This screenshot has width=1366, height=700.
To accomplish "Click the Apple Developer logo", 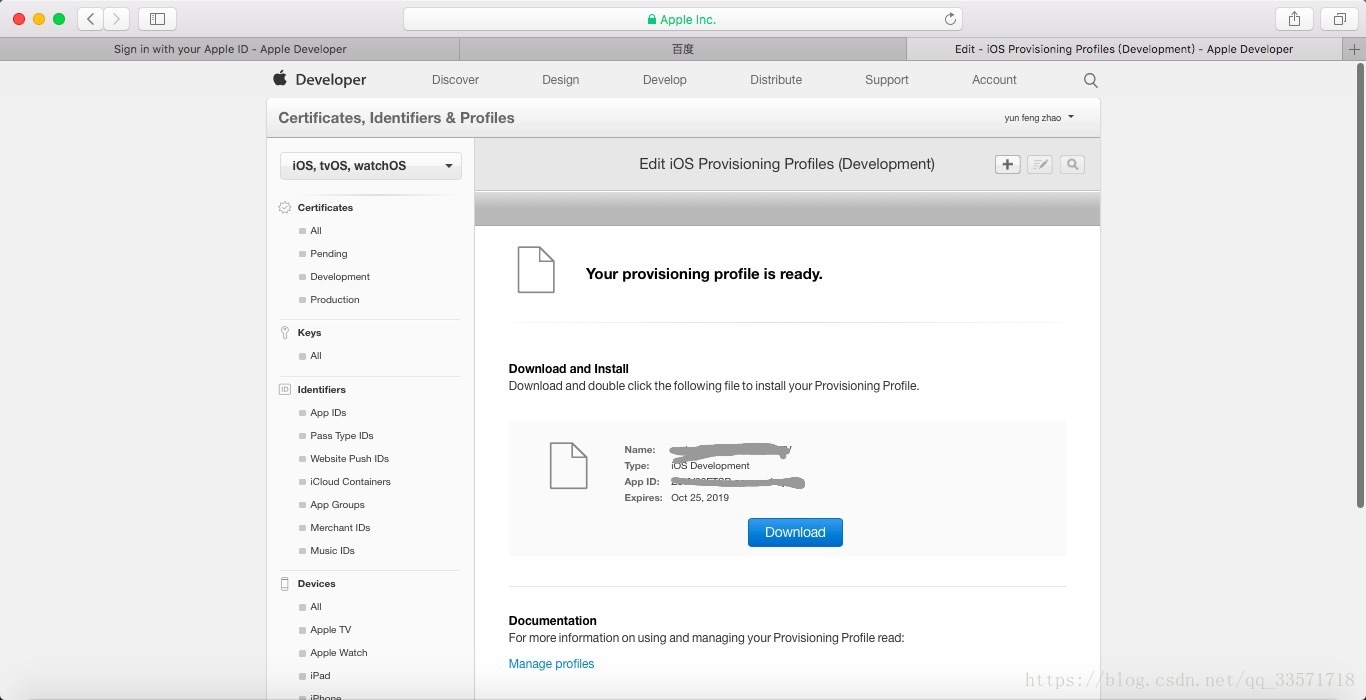I will (320, 79).
